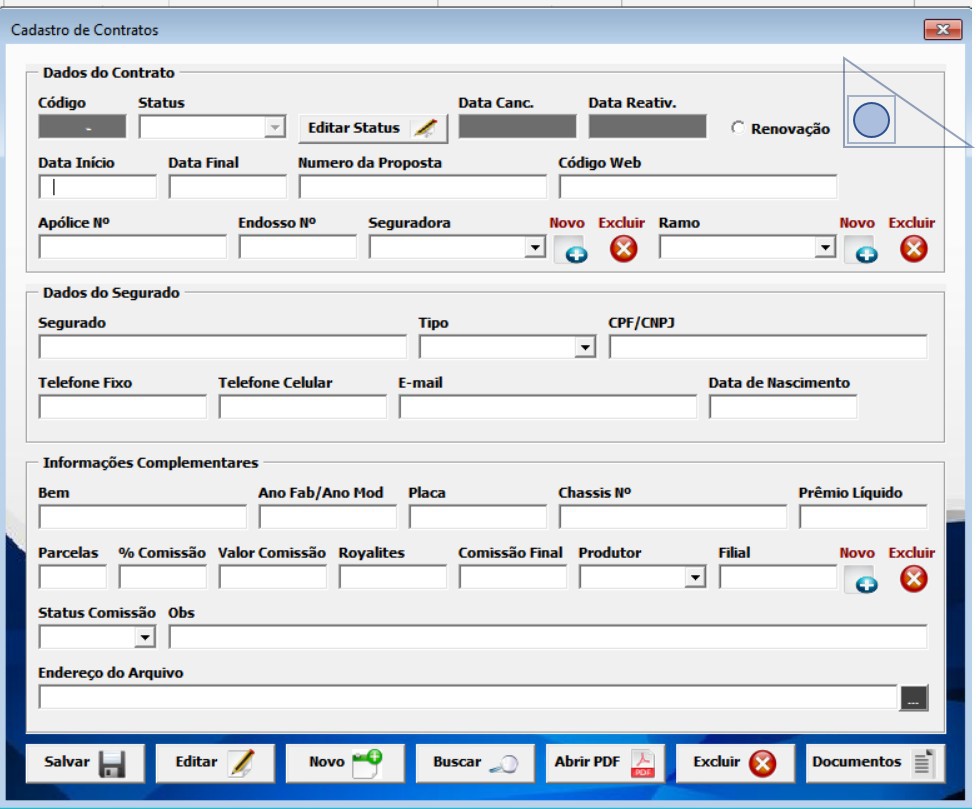Click the Novo plus icon beside Ramo

coord(860,250)
